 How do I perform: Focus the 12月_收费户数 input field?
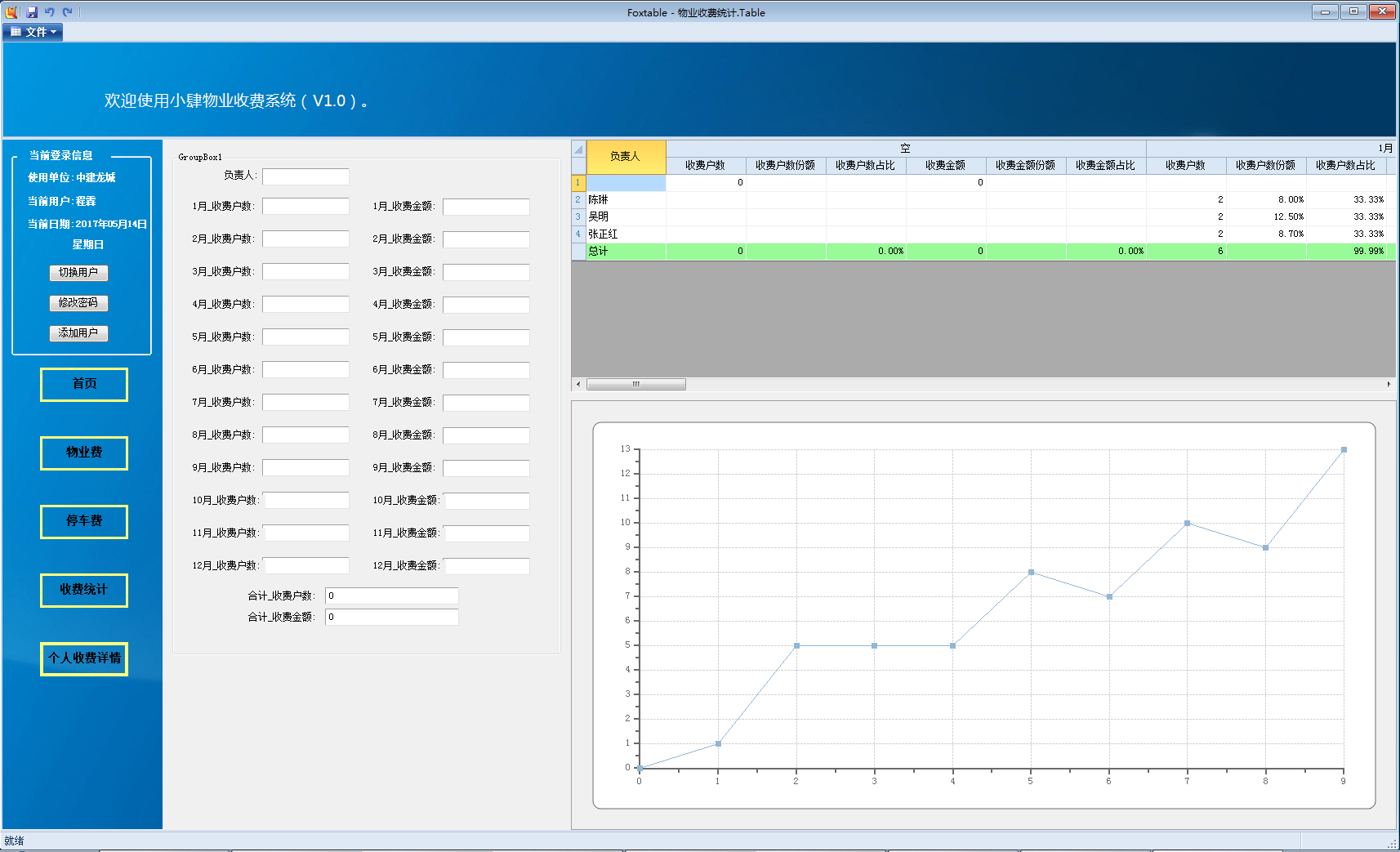click(306, 566)
